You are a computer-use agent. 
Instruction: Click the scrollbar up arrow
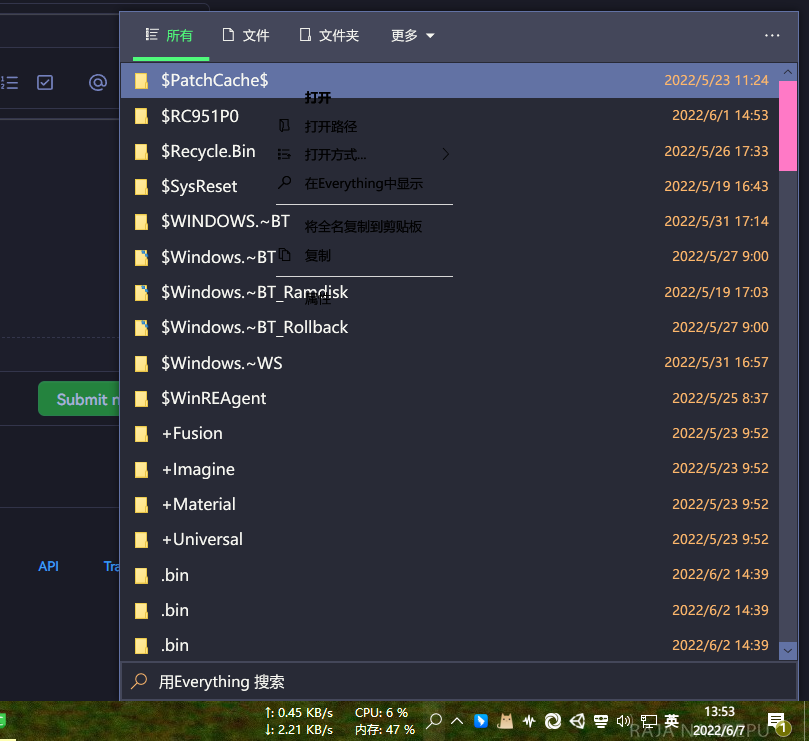tap(787, 72)
